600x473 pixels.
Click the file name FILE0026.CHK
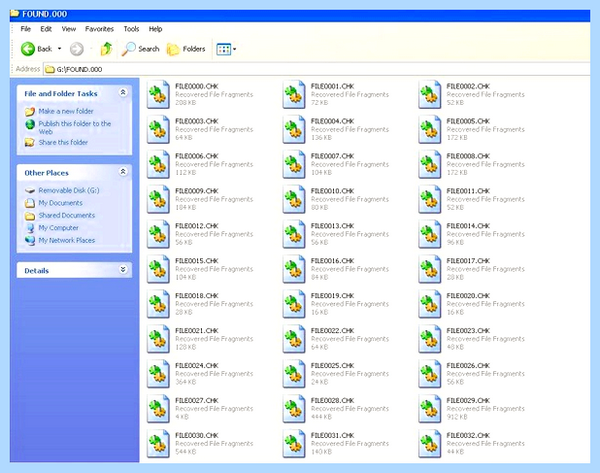tap(468, 365)
